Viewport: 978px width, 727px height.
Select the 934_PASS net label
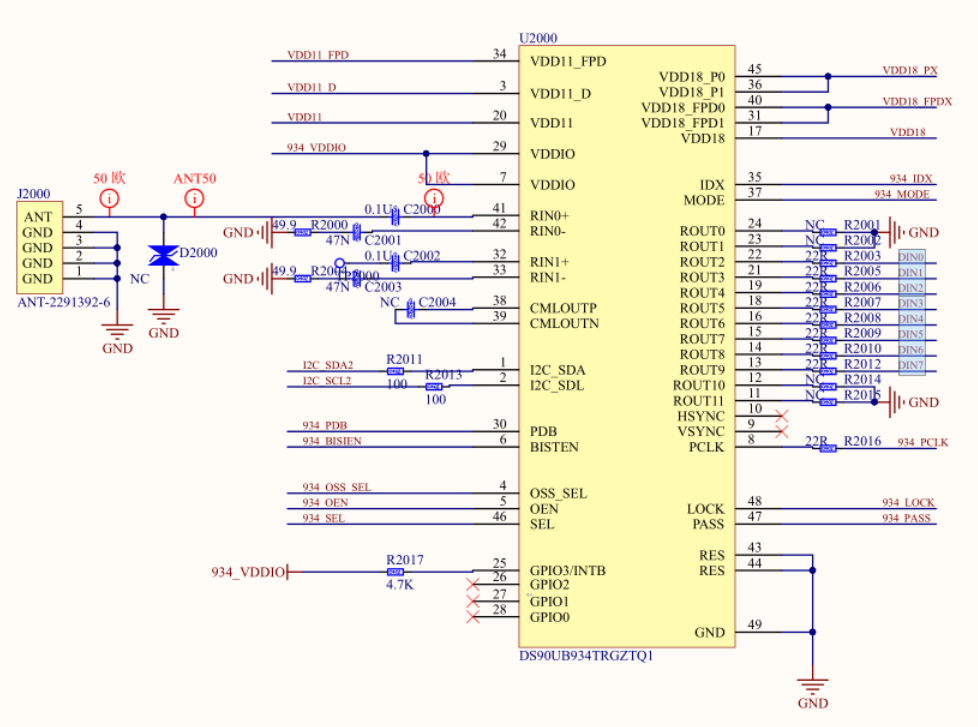click(906, 518)
